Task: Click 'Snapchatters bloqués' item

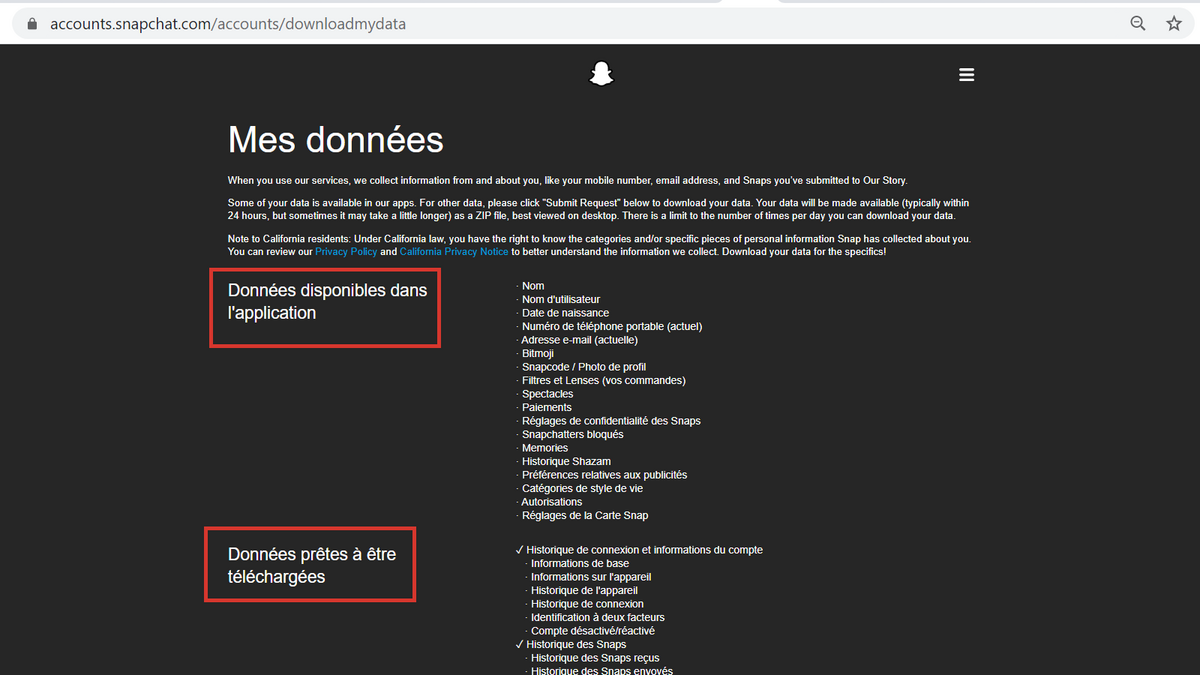Action: click(572, 435)
